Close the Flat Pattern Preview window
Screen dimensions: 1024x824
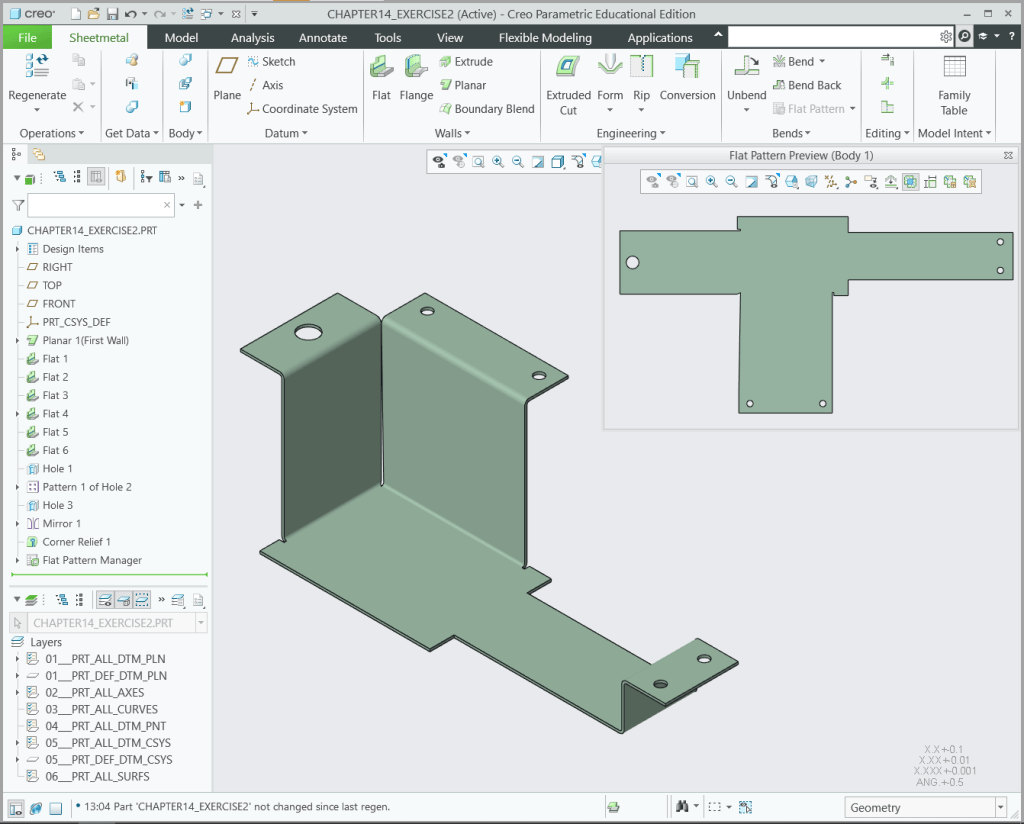pyautogui.click(x=1008, y=155)
